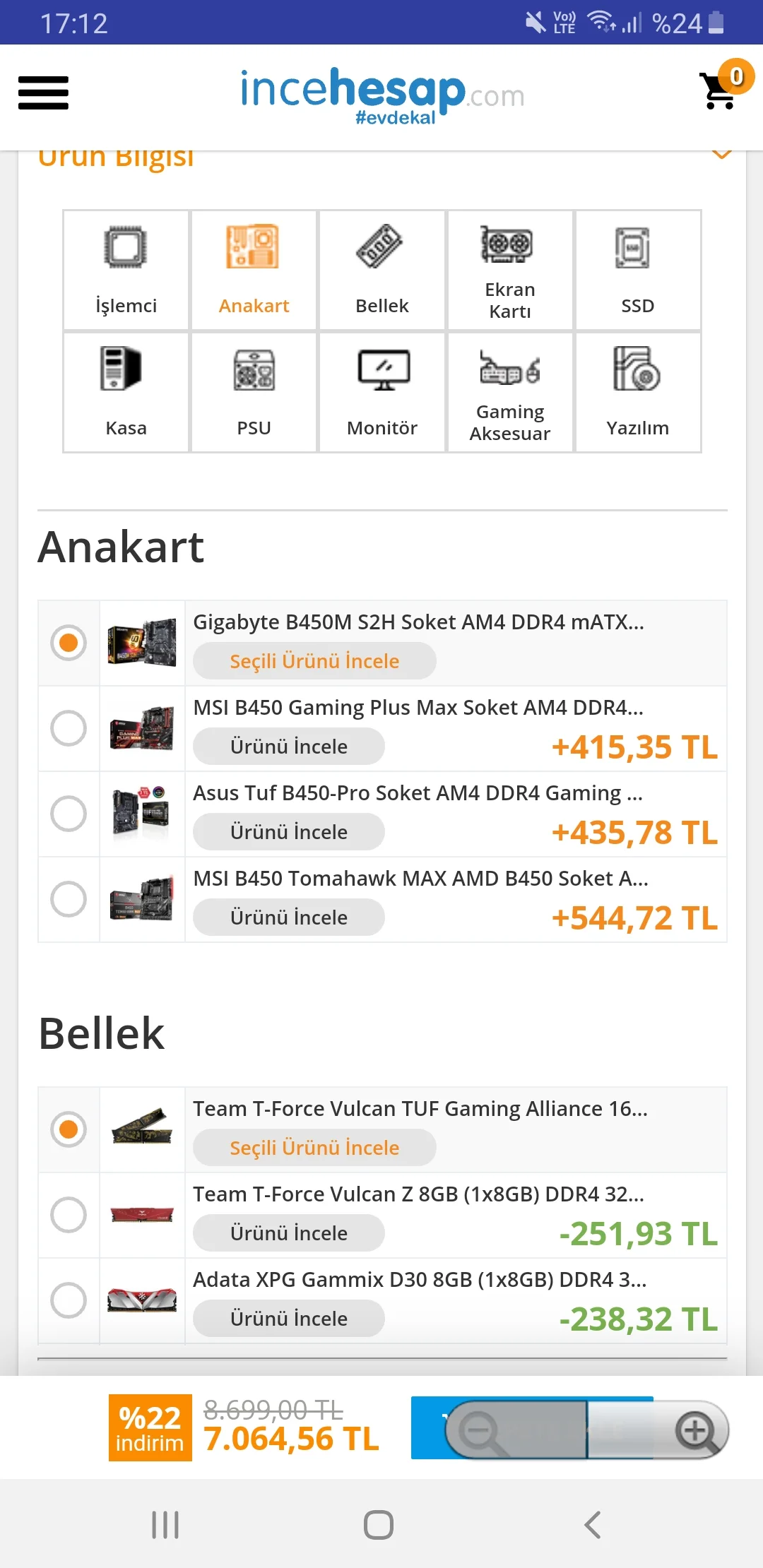
Task: Choose the PSU category icon
Action: [x=254, y=392]
